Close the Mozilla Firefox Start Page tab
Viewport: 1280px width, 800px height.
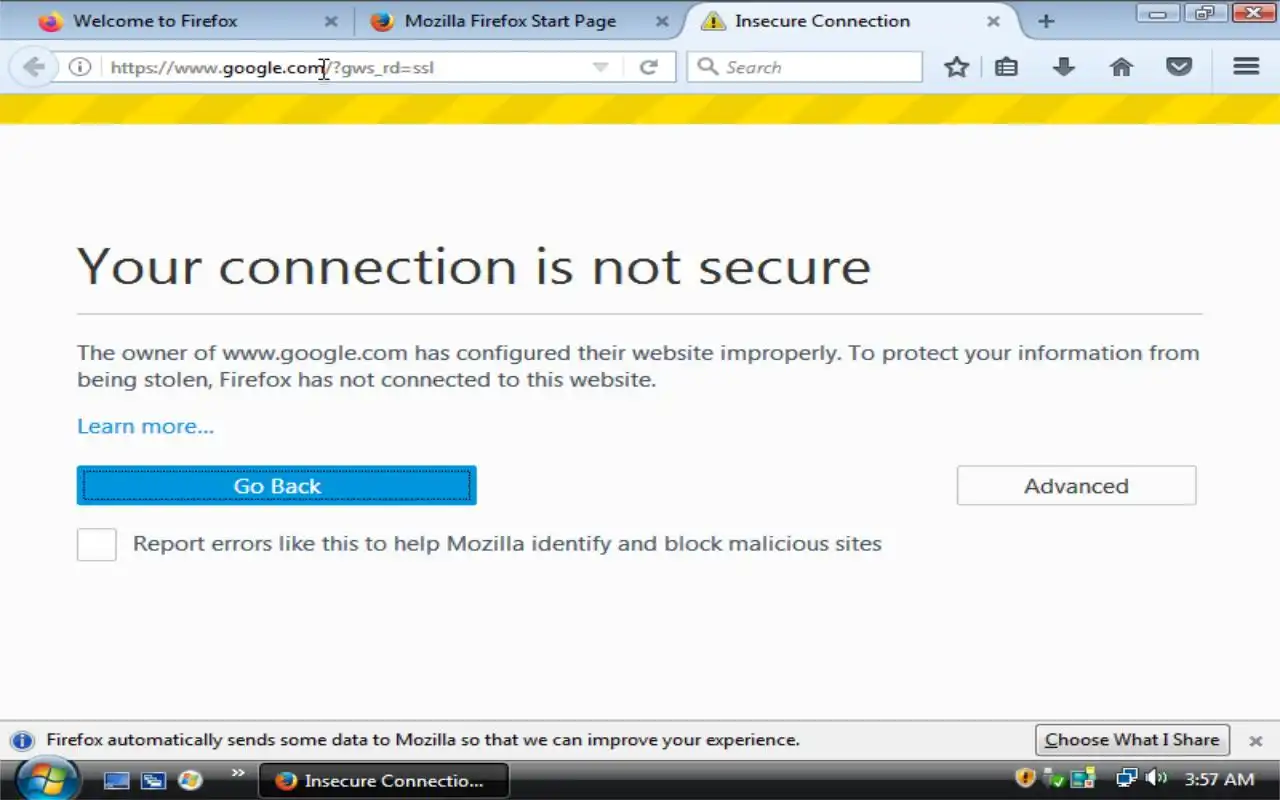[x=662, y=21]
